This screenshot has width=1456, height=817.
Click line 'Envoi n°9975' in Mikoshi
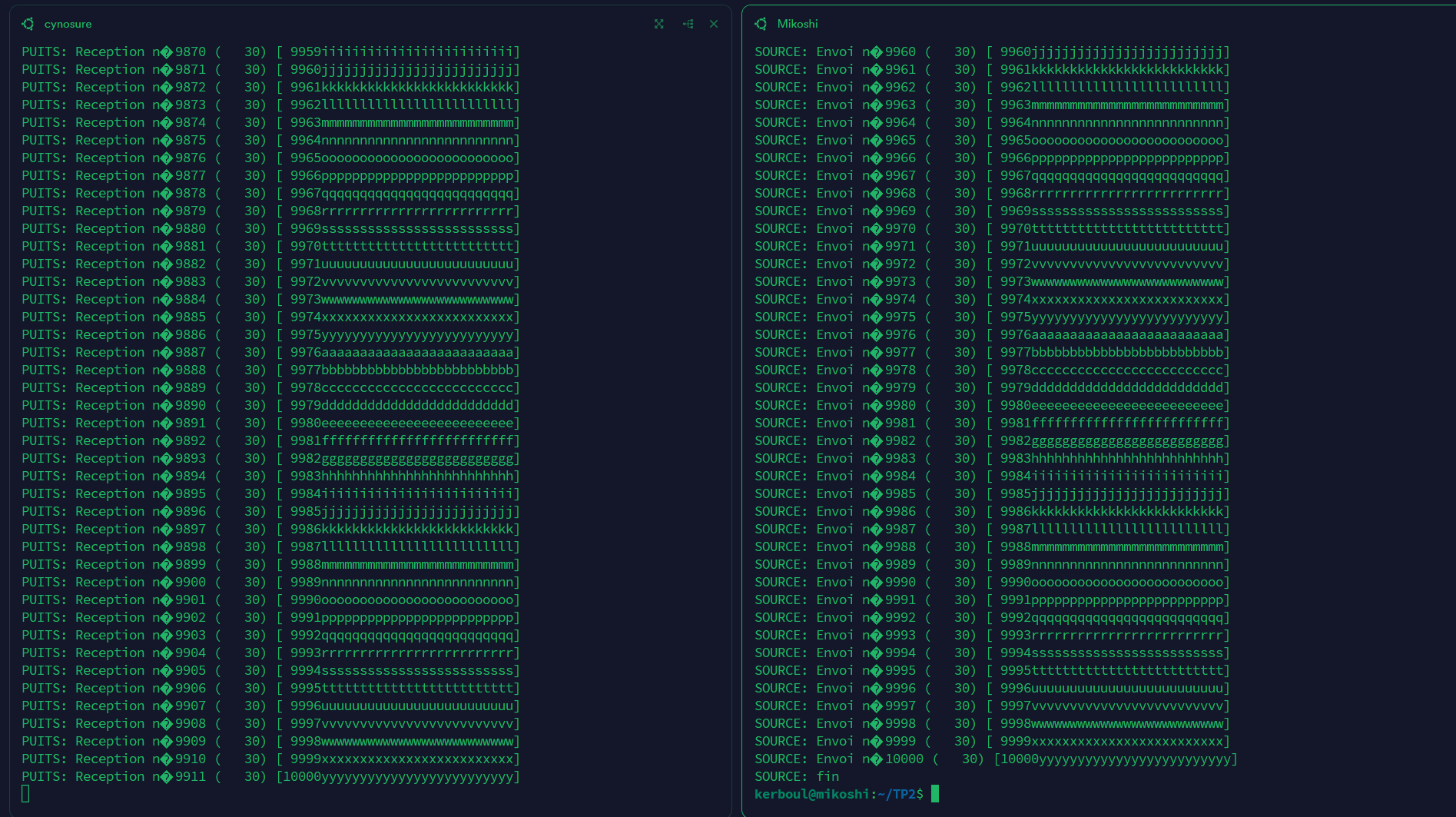993,317
